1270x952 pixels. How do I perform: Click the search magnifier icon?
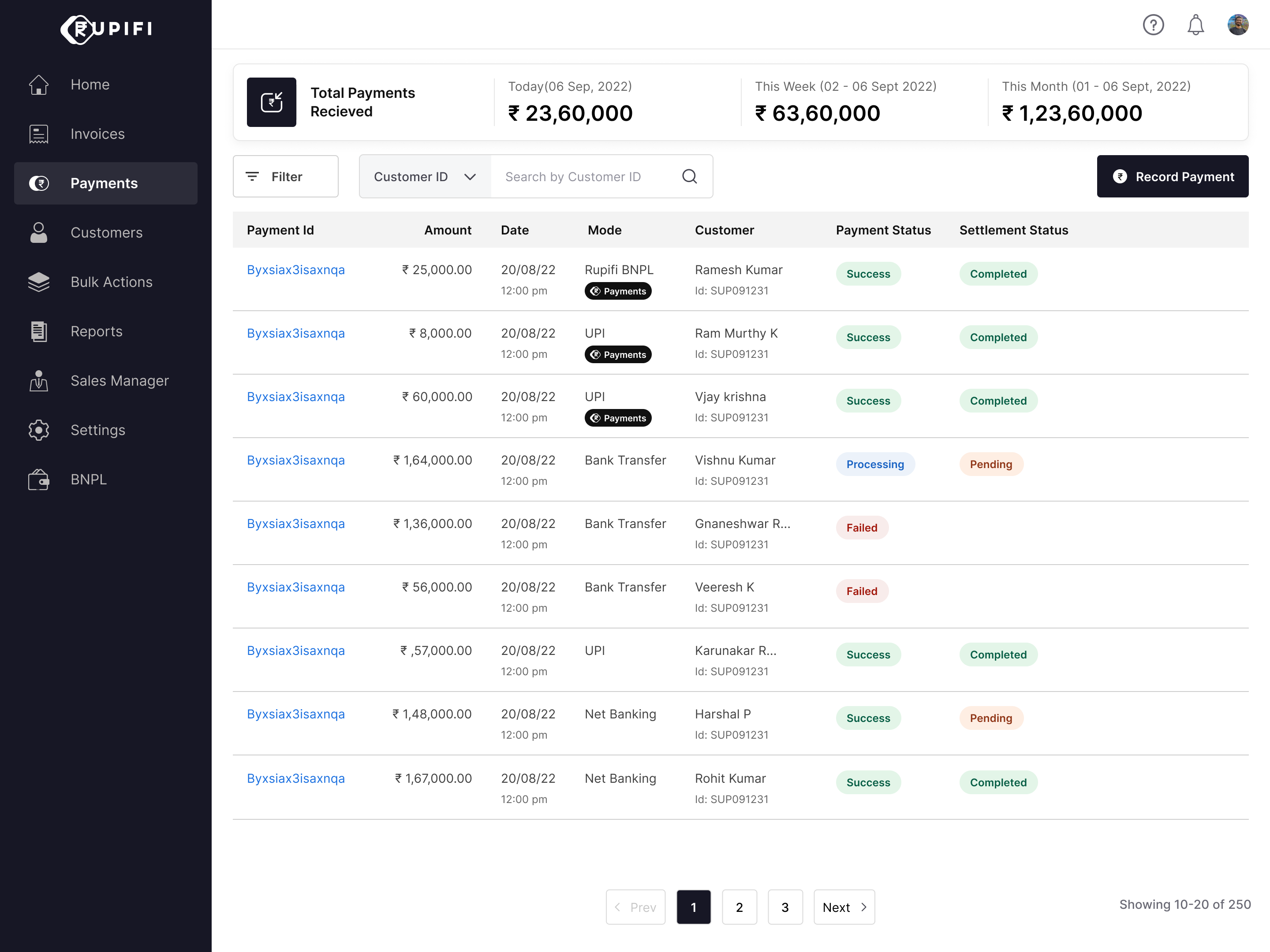[689, 176]
